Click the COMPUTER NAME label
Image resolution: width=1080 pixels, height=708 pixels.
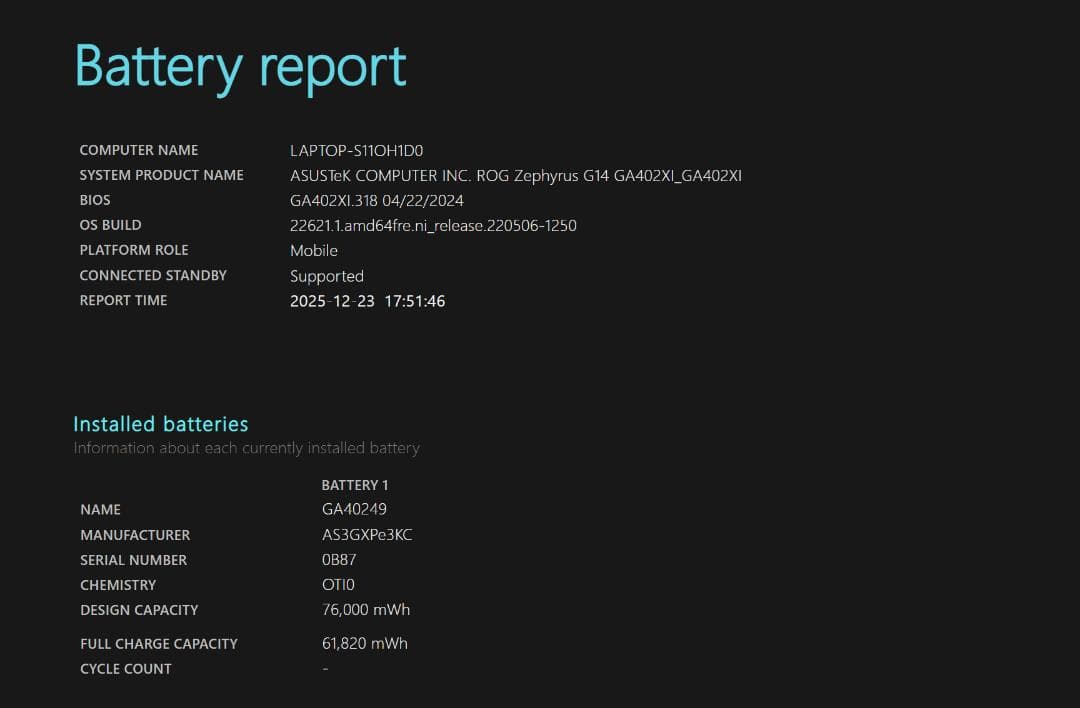pos(138,150)
